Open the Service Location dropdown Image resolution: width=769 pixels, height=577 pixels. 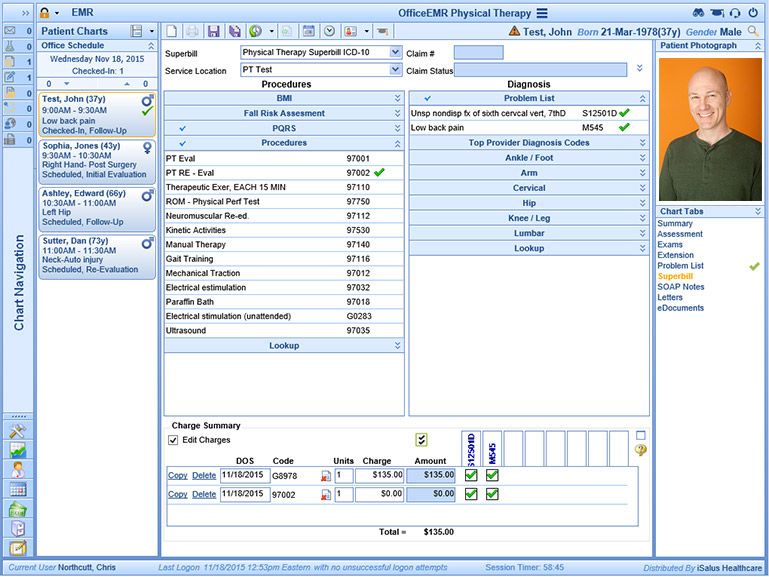tap(395, 70)
